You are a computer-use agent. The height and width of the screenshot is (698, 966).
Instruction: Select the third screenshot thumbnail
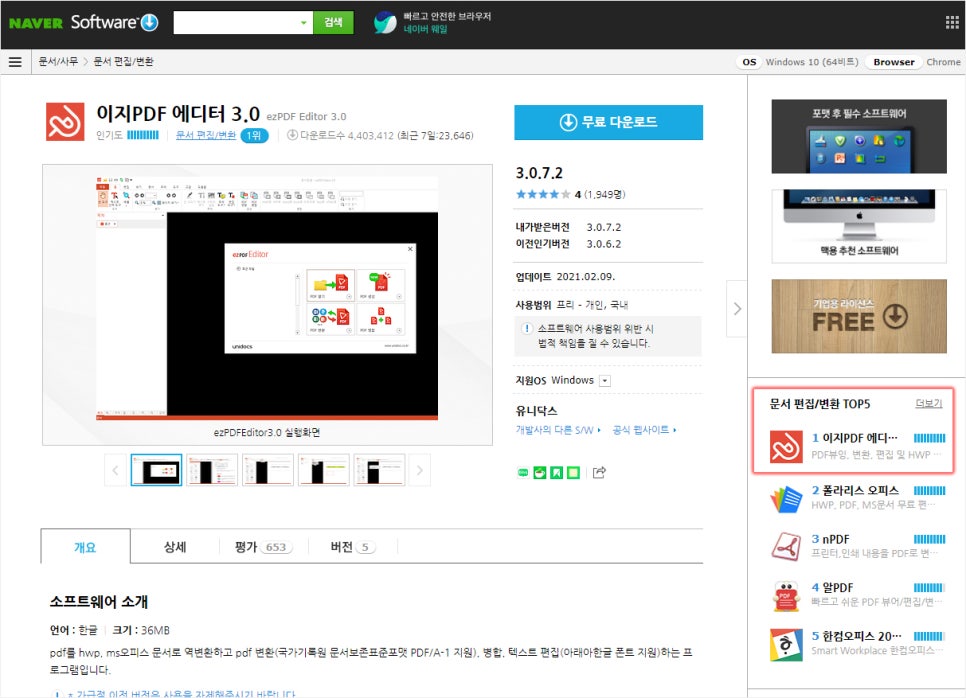click(268, 471)
